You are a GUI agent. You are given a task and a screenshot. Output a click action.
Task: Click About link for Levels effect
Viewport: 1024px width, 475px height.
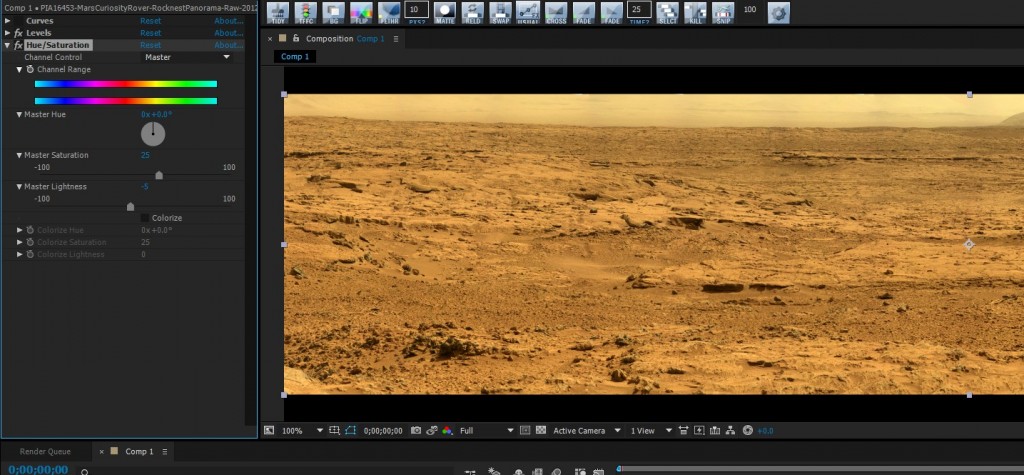pos(228,33)
